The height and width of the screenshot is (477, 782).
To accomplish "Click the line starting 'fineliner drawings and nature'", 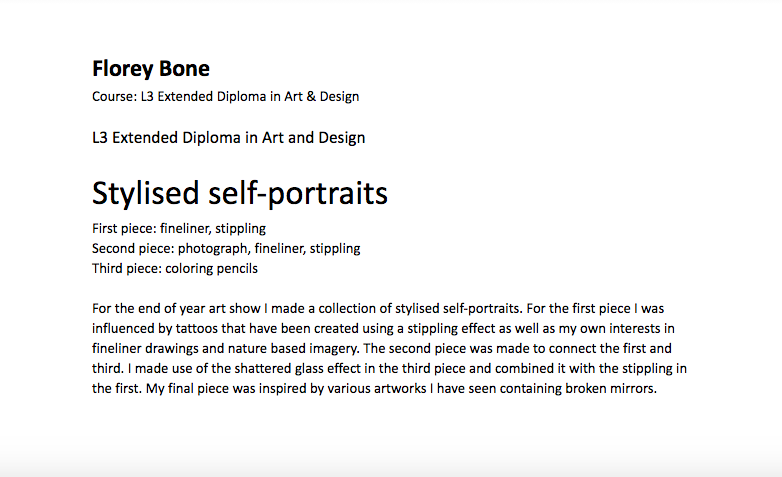I will pos(382,348).
